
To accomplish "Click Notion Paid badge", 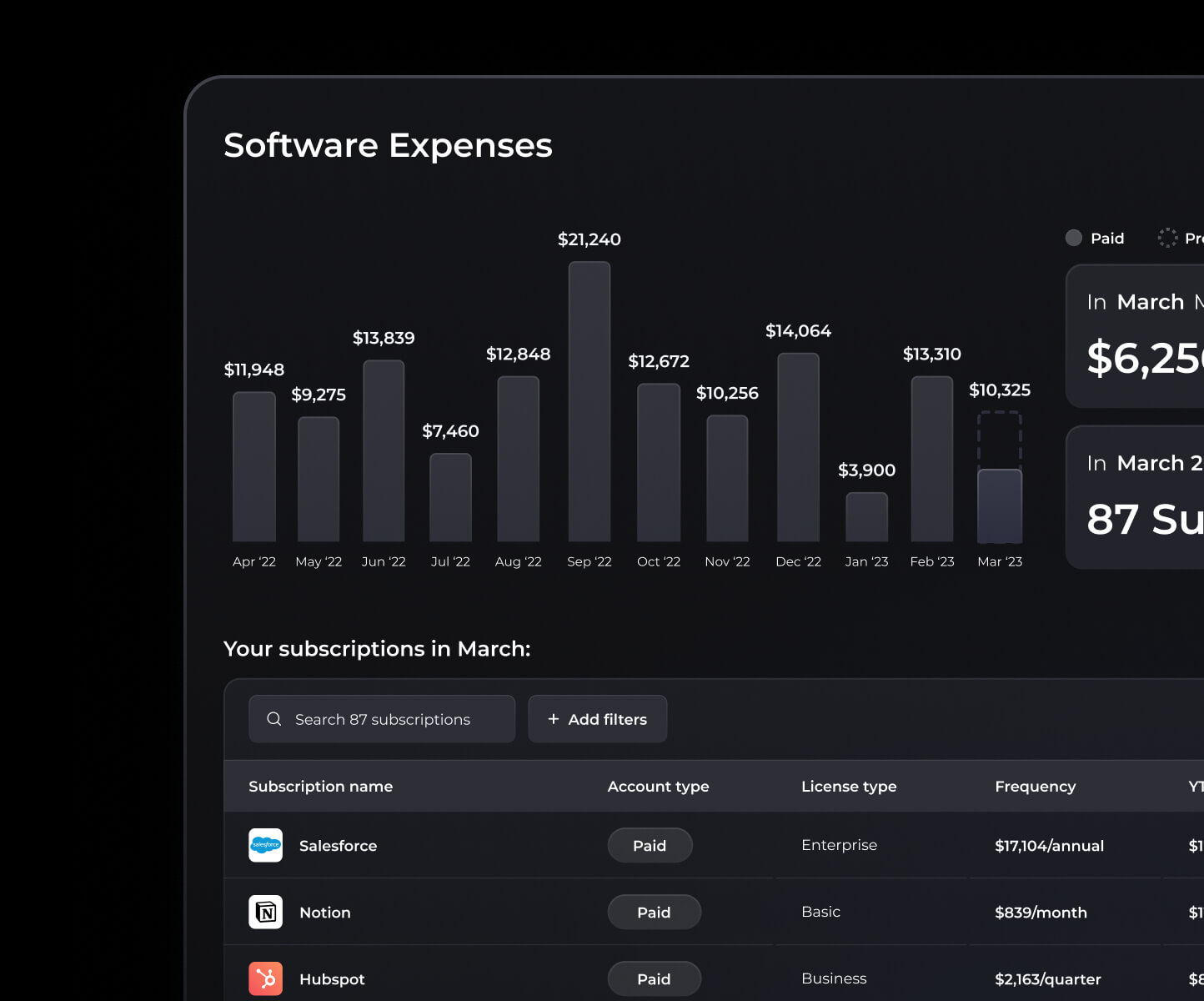I will [654, 912].
